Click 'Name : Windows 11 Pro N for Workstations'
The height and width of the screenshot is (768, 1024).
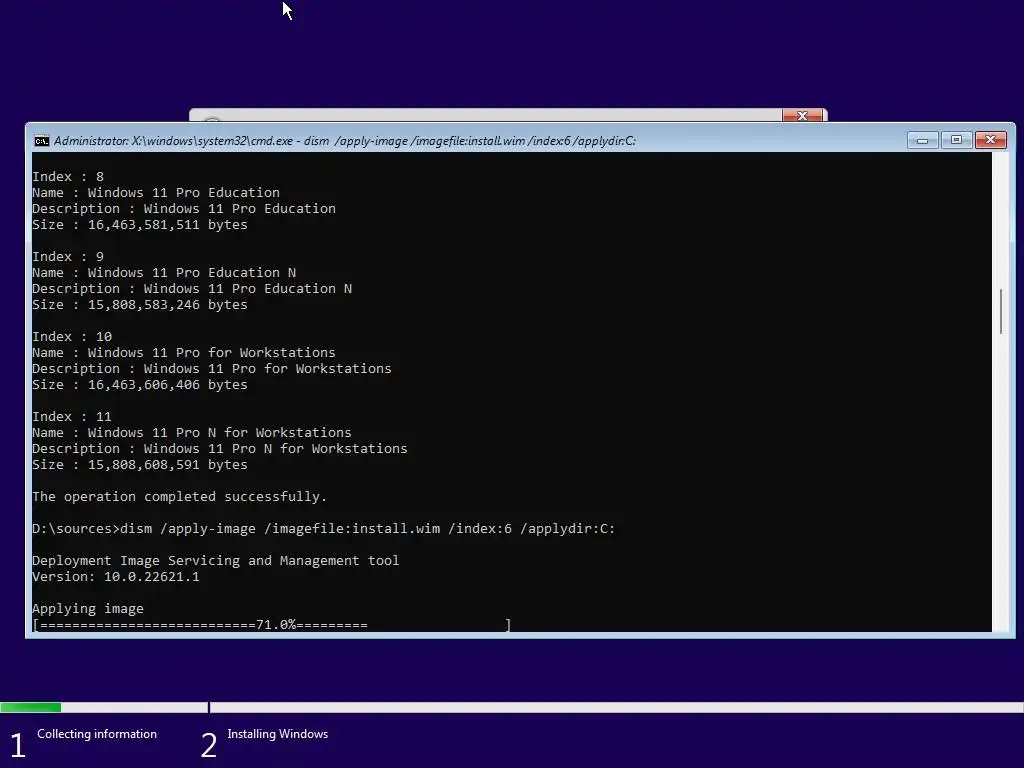click(192, 433)
